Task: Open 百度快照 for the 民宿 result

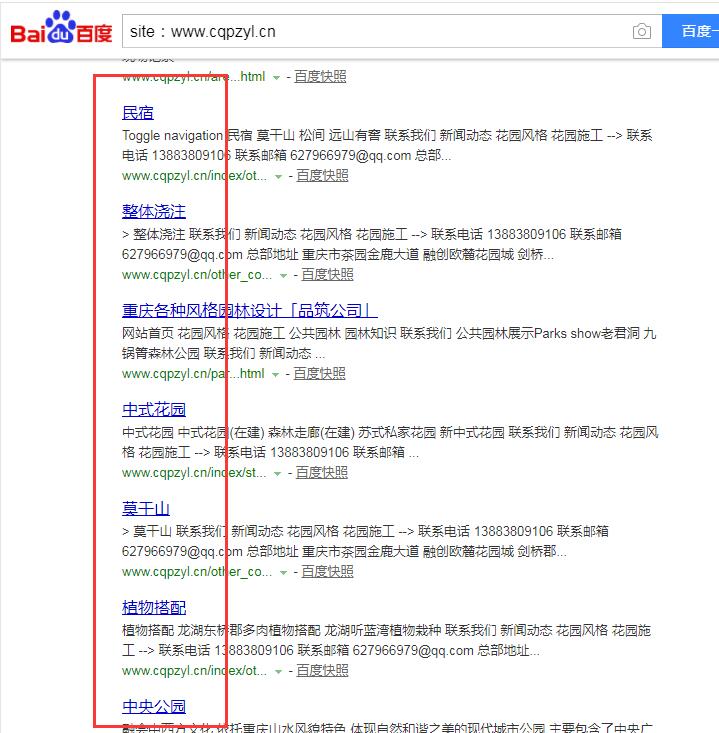Action: 323,175
